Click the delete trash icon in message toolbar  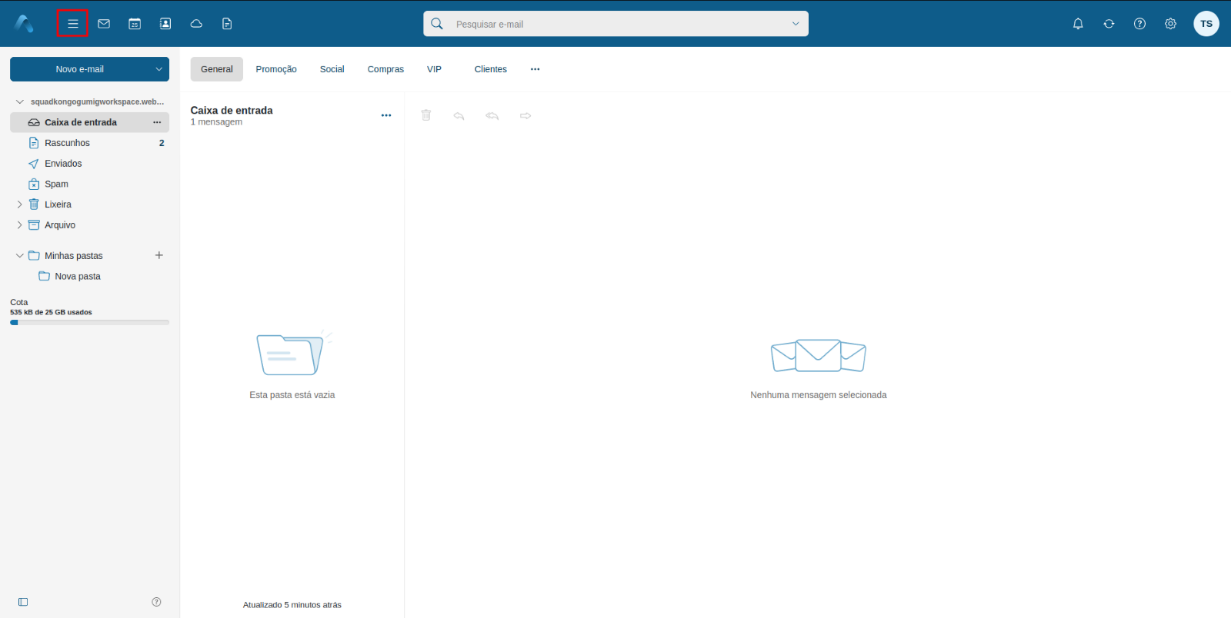point(426,116)
